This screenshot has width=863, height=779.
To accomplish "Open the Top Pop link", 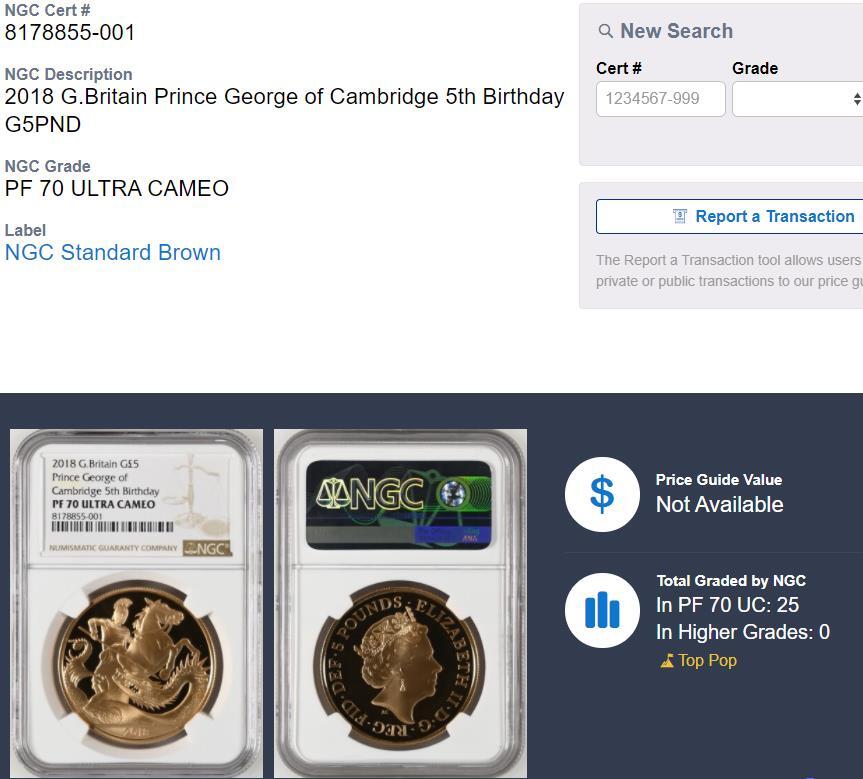I will coord(707,660).
